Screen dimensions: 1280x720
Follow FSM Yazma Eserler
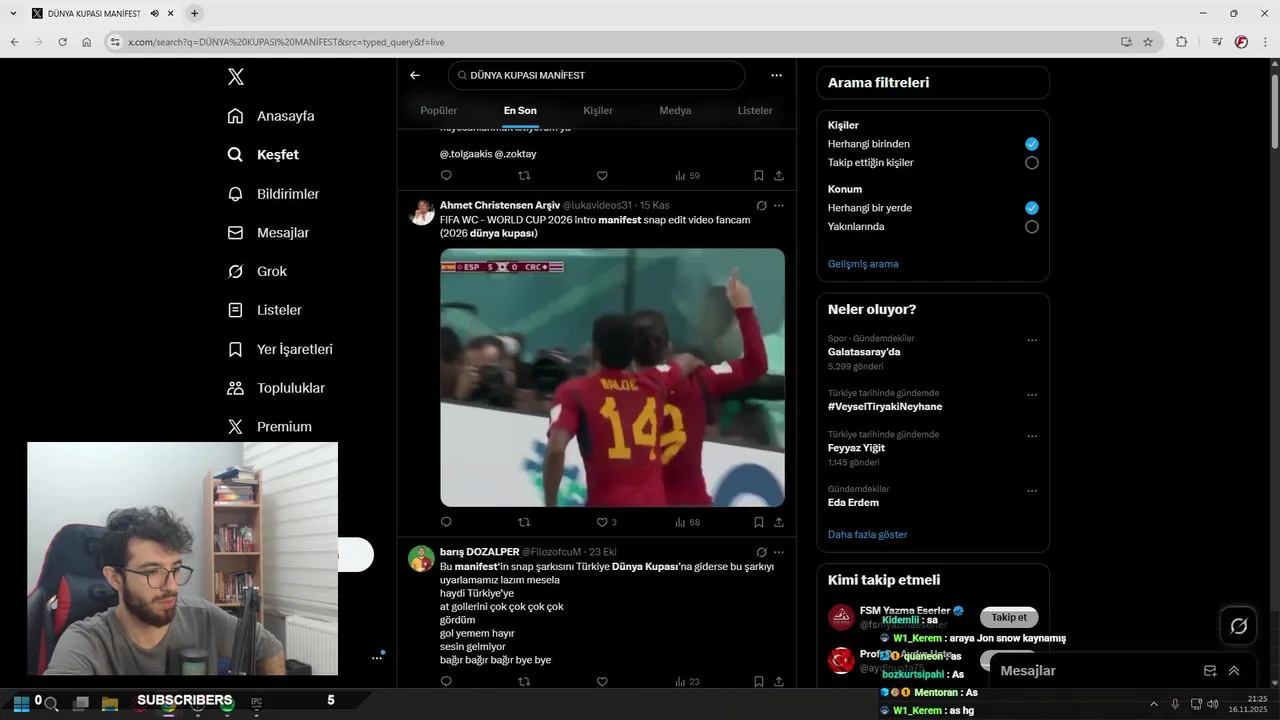(1009, 617)
